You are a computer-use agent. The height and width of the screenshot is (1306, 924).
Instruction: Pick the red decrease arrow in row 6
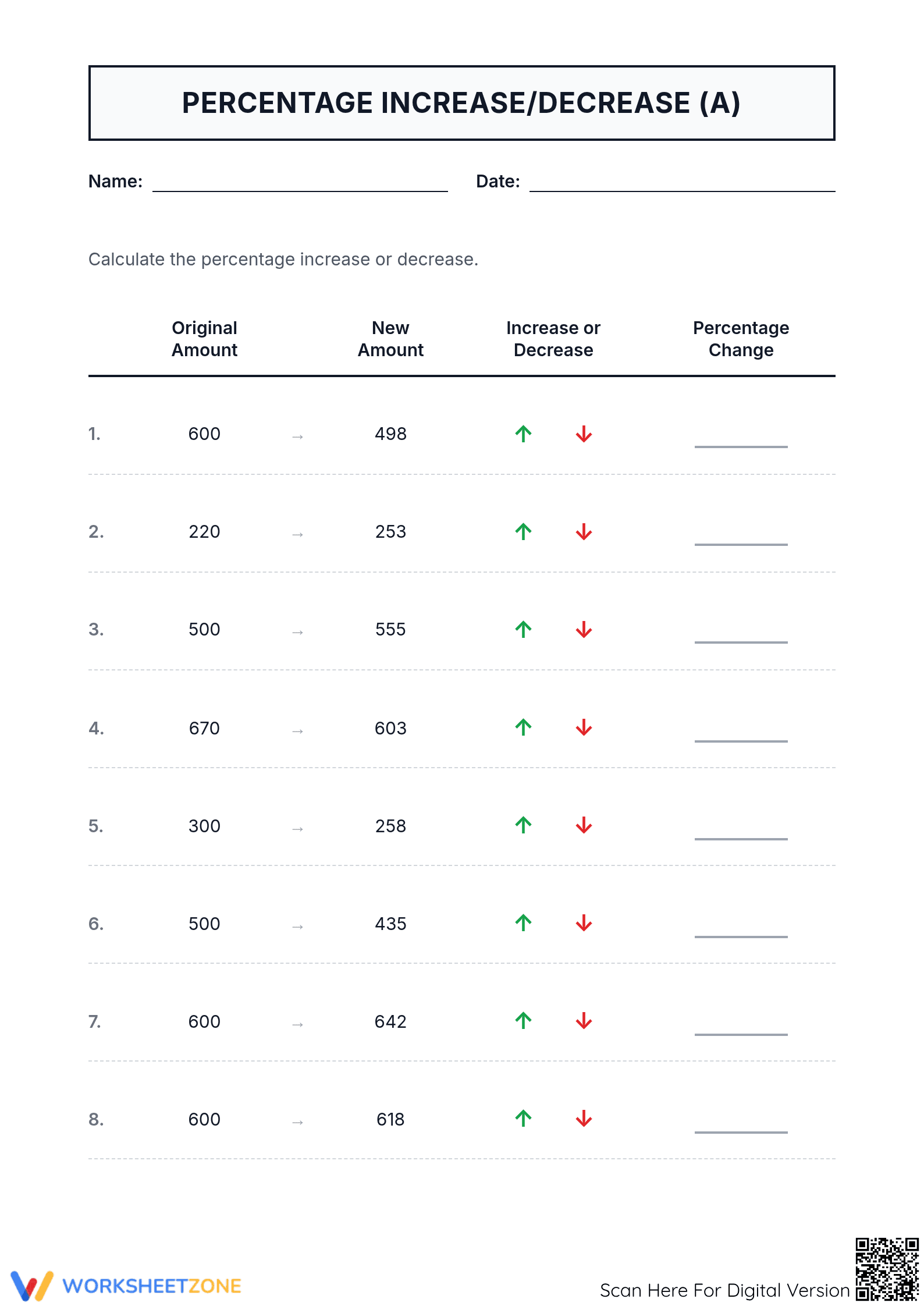(x=584, y=923)
